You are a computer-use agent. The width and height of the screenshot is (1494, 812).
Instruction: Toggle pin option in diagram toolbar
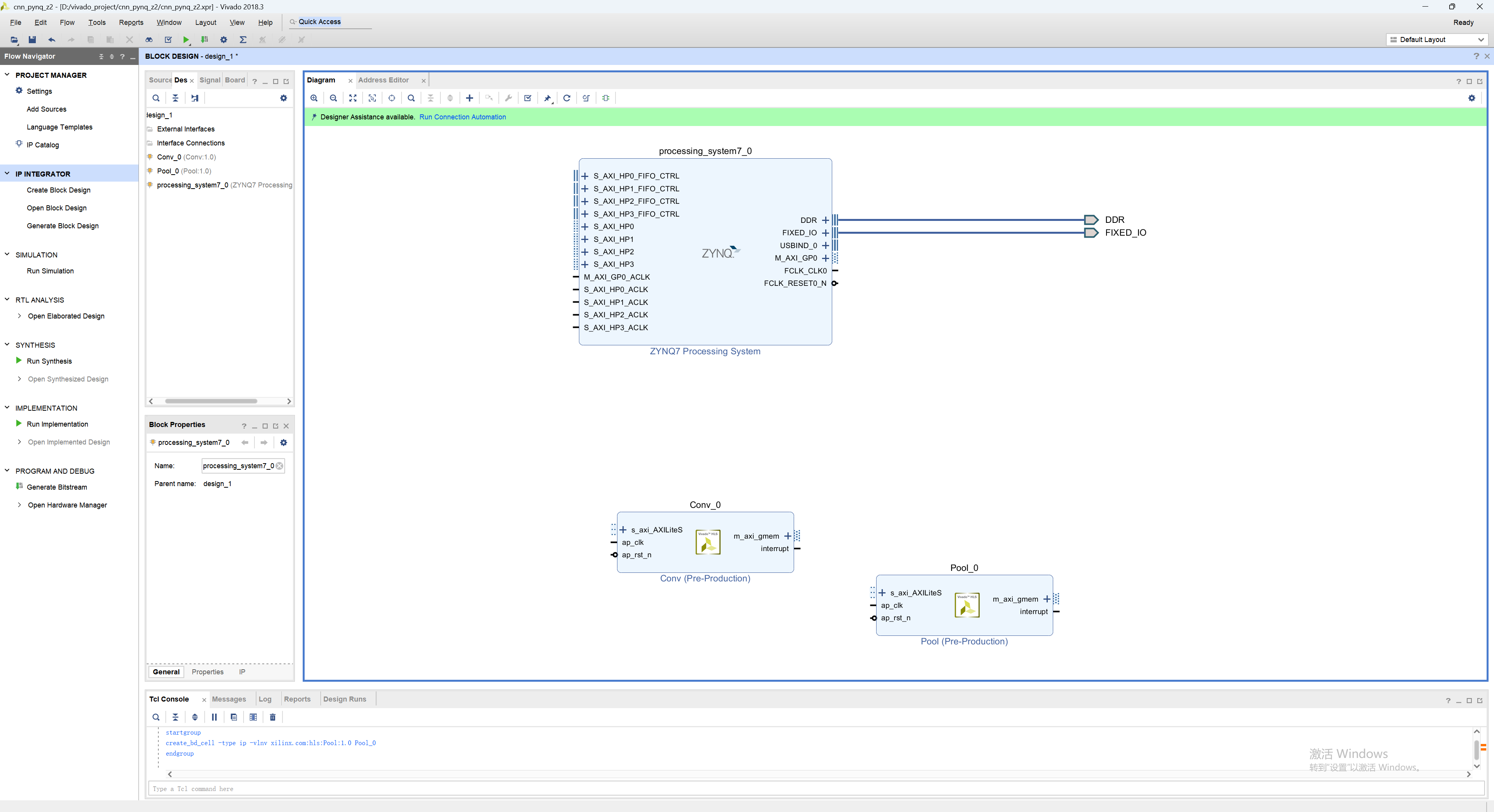pyautogui.click(x=547, y=98)
